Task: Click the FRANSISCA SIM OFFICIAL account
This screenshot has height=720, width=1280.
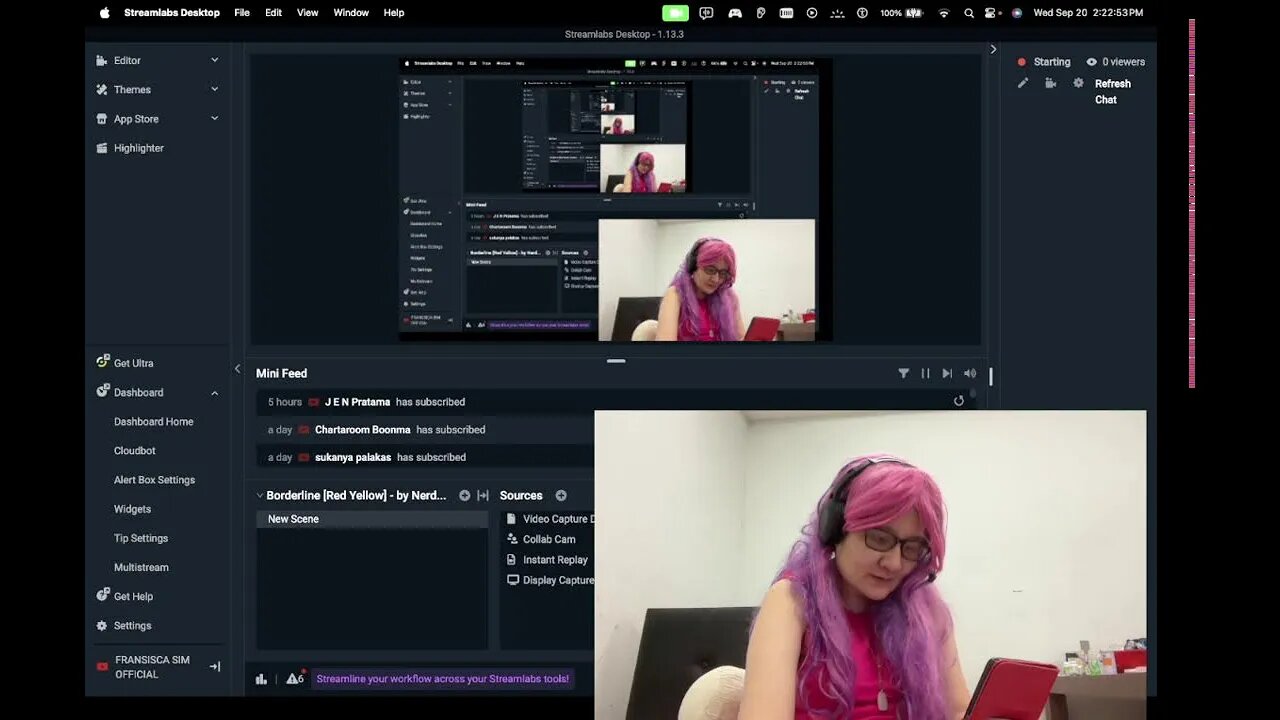Action: (152, 667)
